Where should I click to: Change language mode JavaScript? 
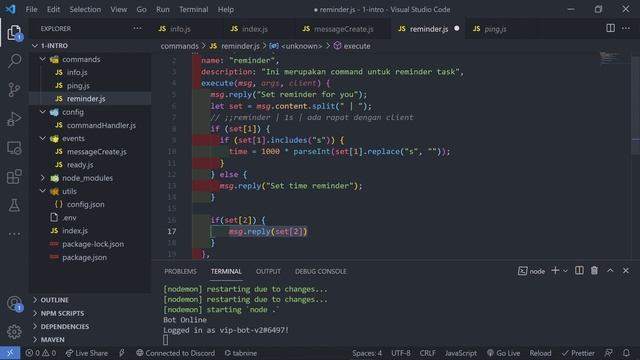(460, 353)
